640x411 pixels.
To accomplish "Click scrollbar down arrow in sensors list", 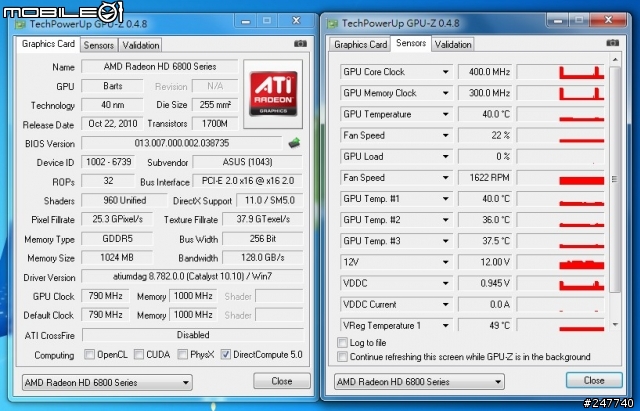I will [x=615, y=325].
